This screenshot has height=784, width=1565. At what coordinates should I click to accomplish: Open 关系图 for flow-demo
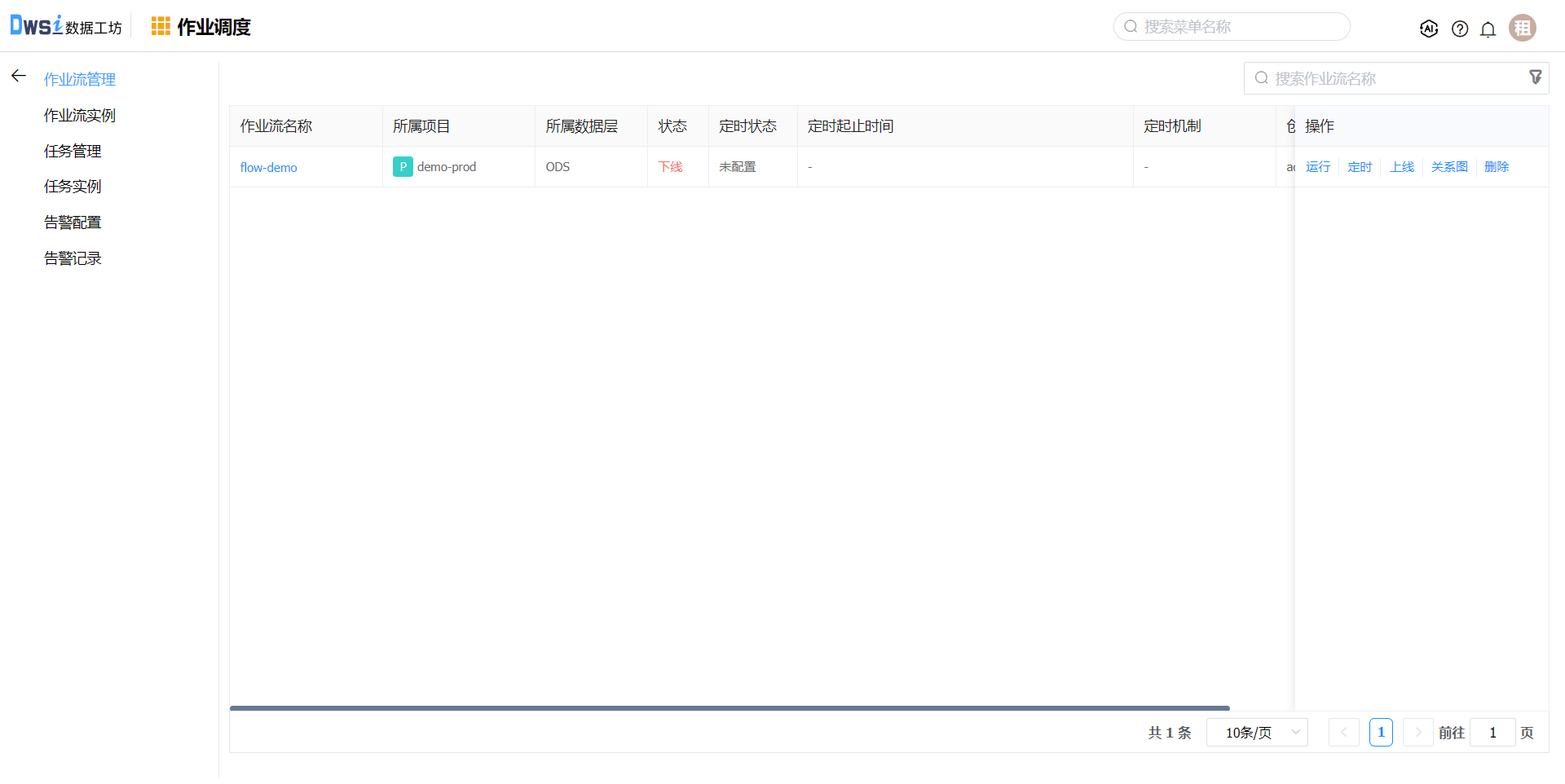tap(1448, 167)
